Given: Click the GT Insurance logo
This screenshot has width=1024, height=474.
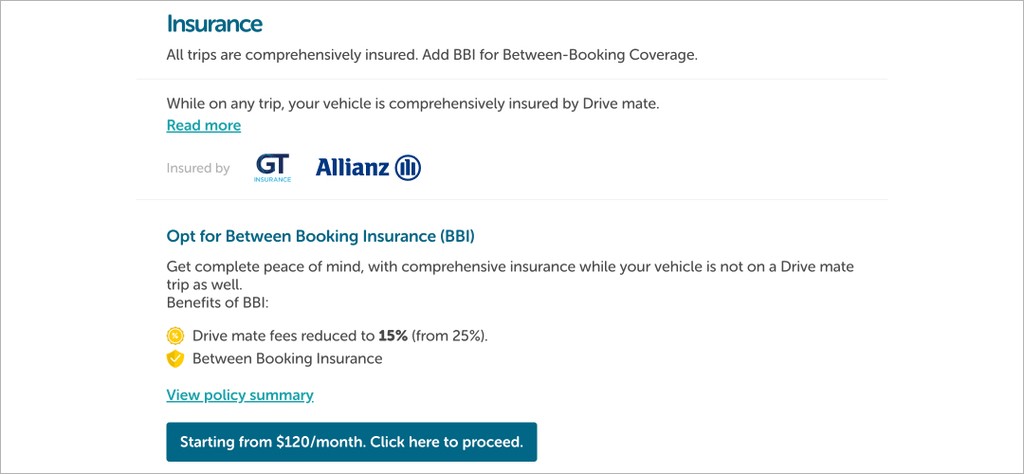Looking at the screenshot, I should click(273, 167).
